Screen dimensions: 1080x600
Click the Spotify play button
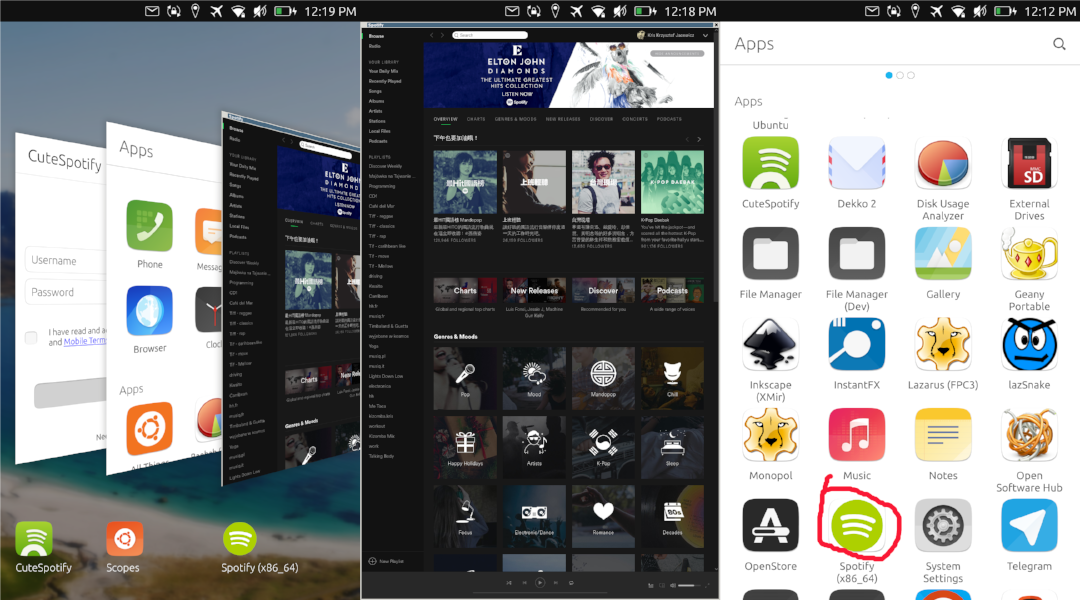540,583
